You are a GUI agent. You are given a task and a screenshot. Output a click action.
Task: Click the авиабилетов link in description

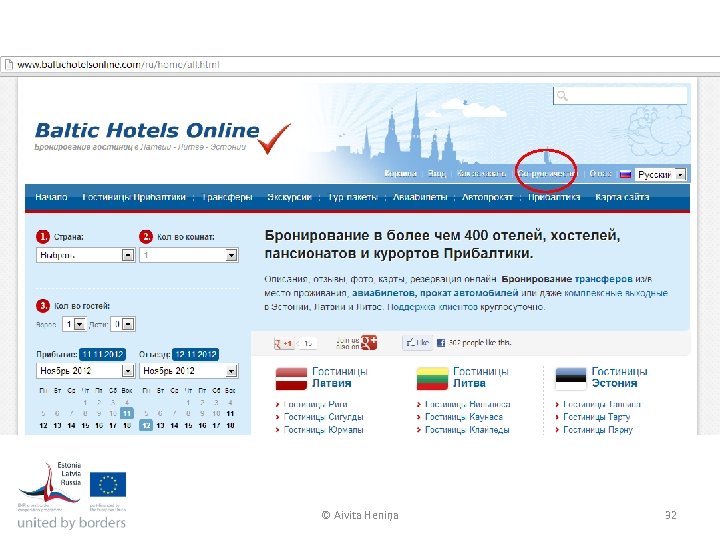pyautogui.click(x=384, y=293)
